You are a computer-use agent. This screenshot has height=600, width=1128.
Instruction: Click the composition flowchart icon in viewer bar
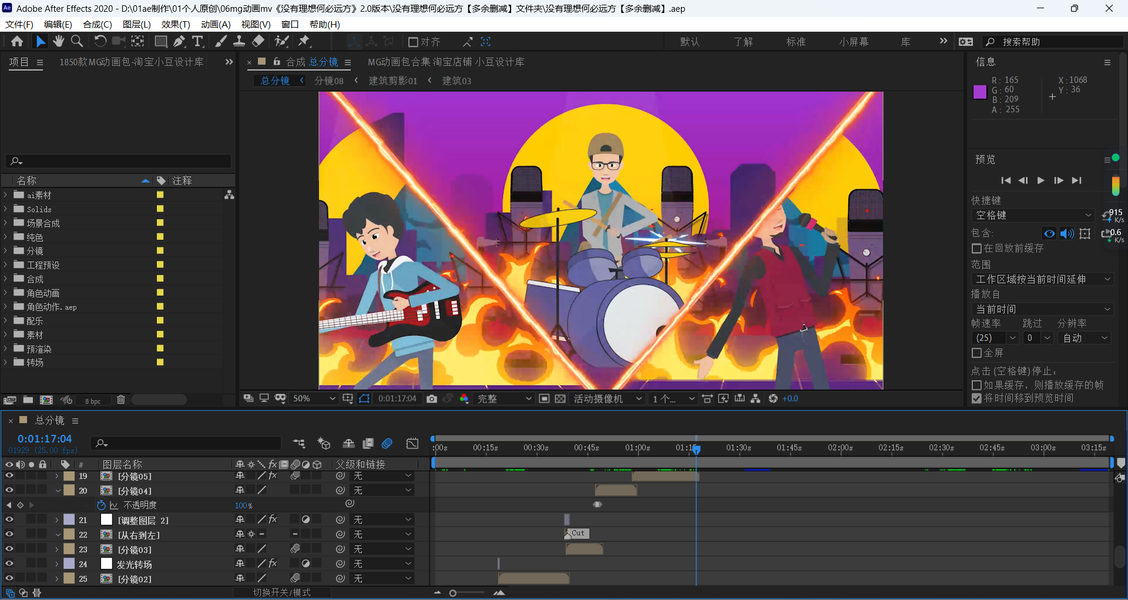pyautogui.click(x=755, y=399)
